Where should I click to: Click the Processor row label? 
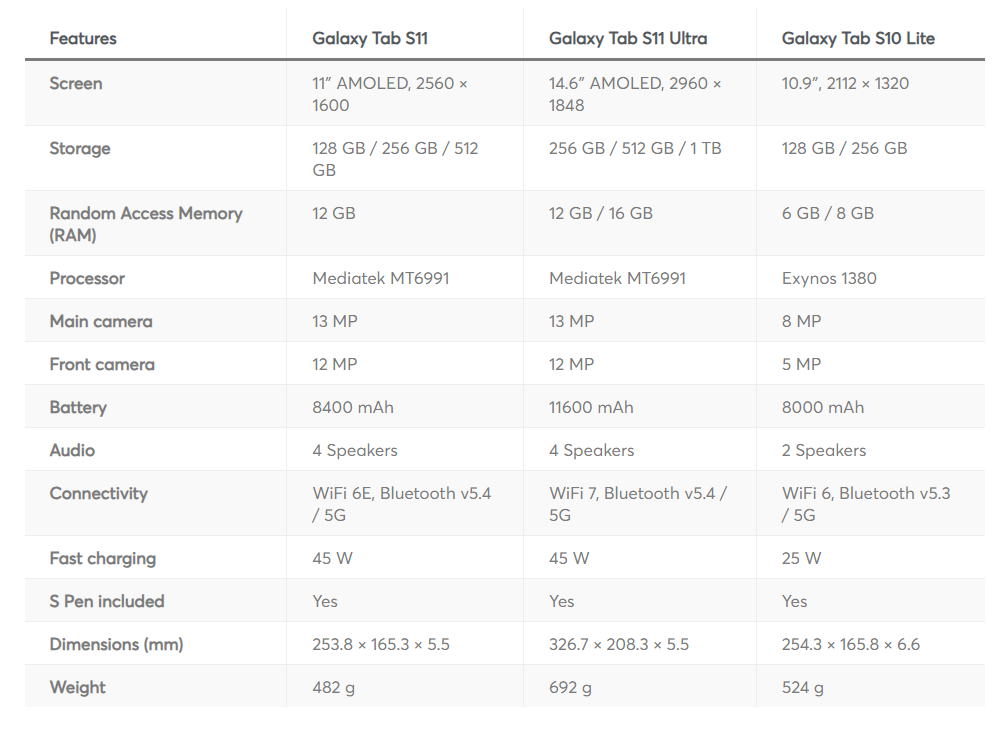(87, 278)
